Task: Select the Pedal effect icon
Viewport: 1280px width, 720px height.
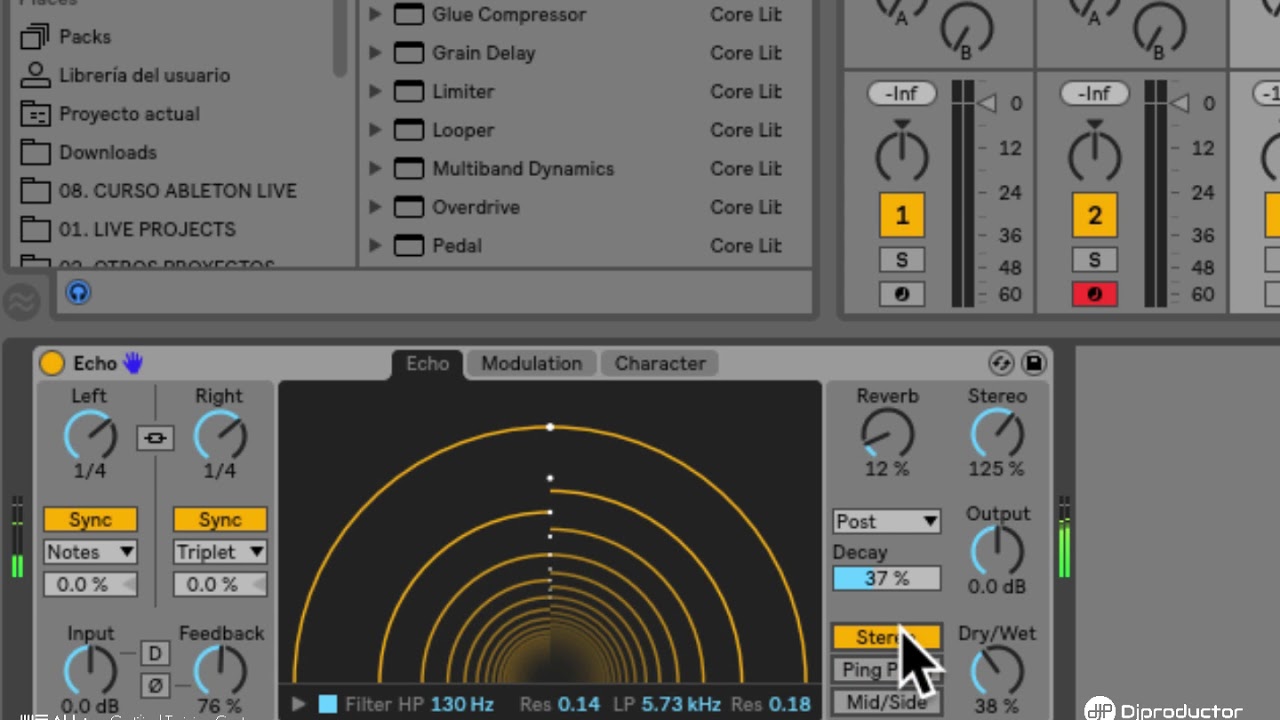Action: (x=408, y=245)
